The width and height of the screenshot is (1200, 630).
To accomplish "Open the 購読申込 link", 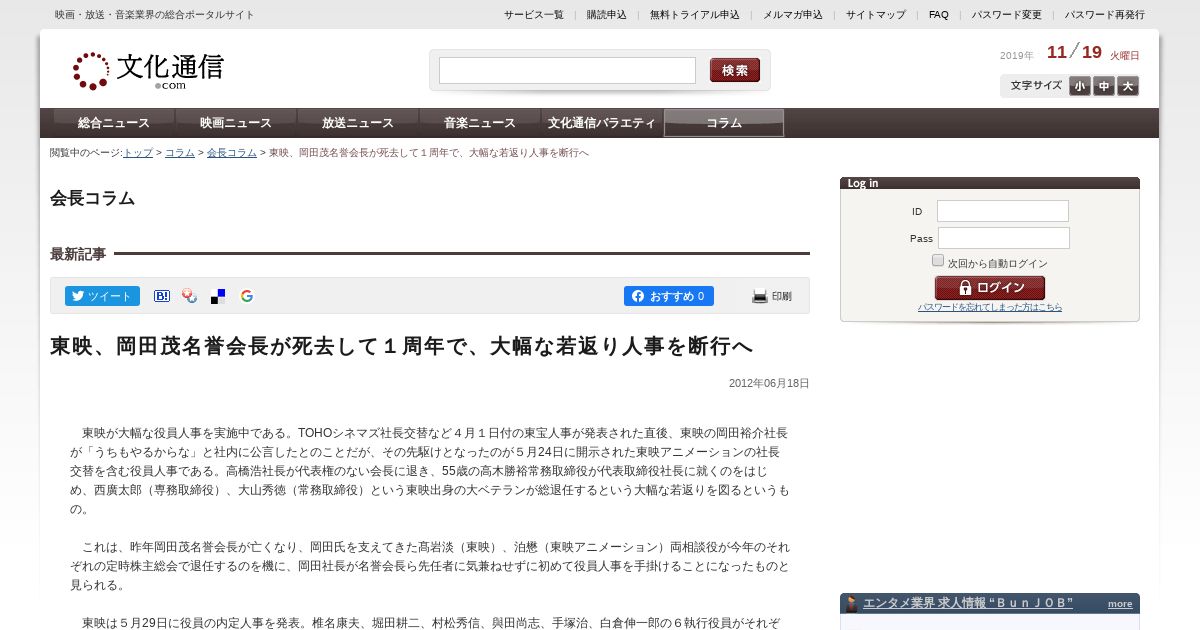I will (607, 15).
